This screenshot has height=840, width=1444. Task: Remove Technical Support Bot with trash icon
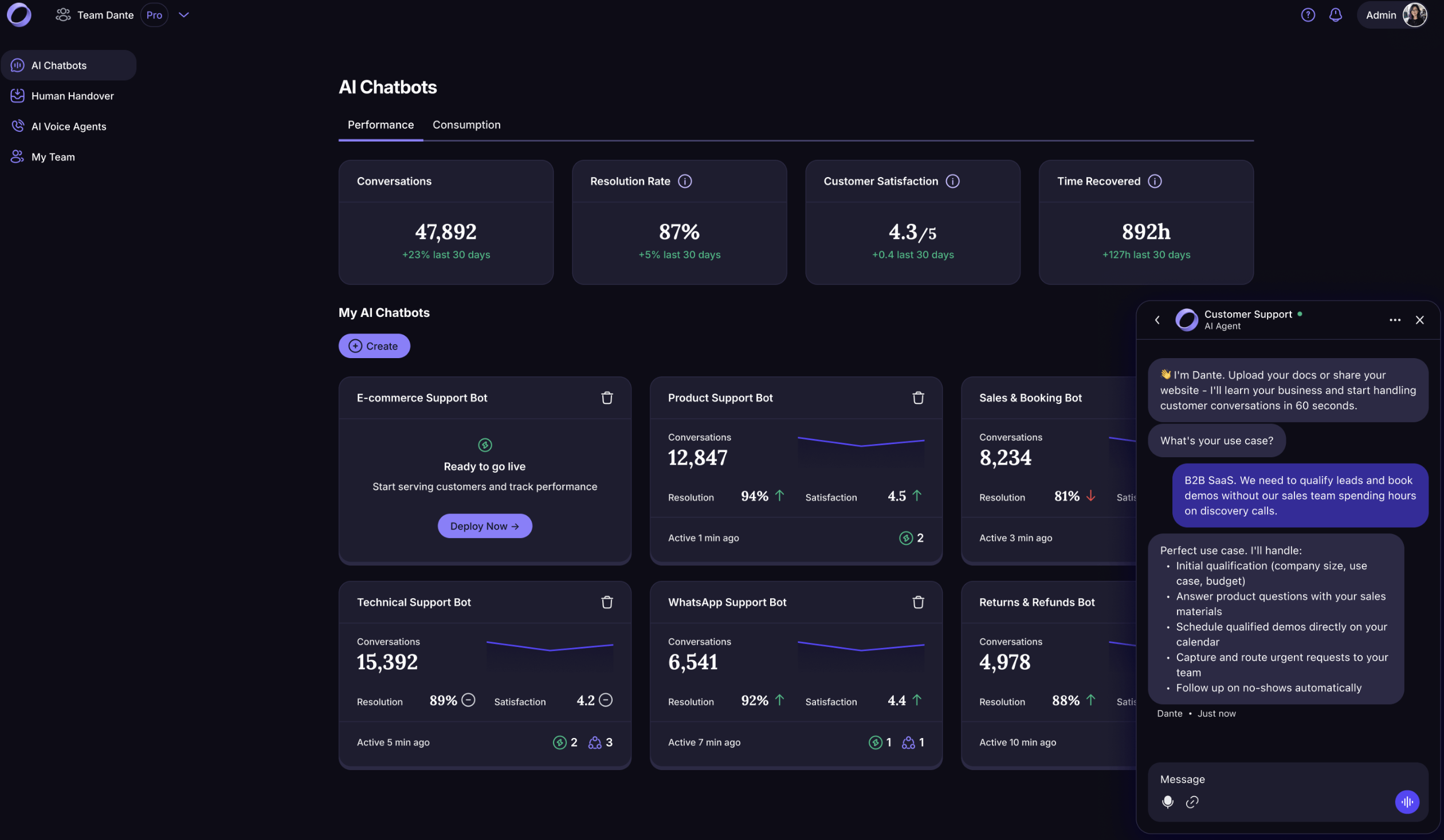(x=607, y=602)
